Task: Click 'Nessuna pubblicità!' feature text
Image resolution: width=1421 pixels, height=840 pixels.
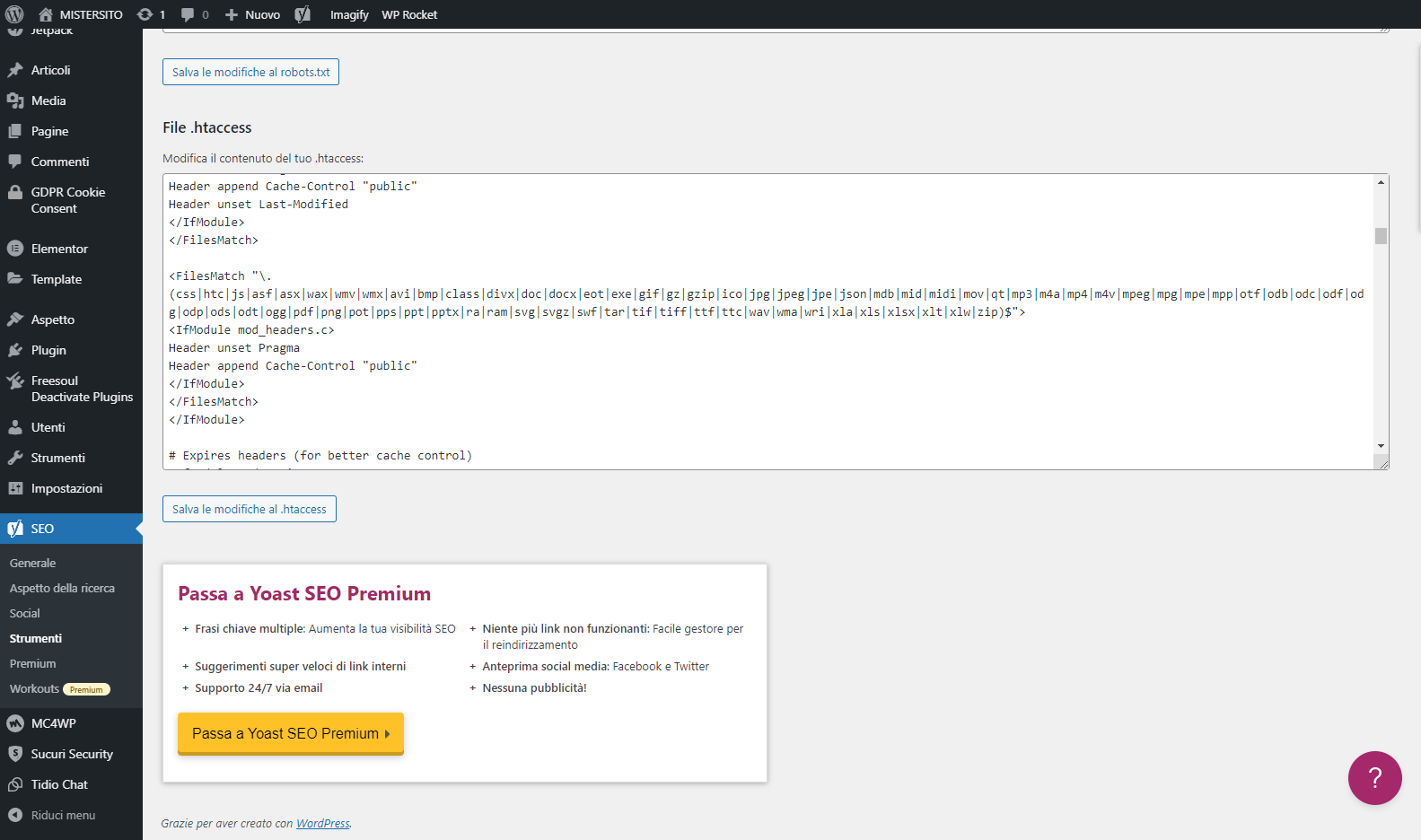Action: pyautogui.click(x=534, y=688)
